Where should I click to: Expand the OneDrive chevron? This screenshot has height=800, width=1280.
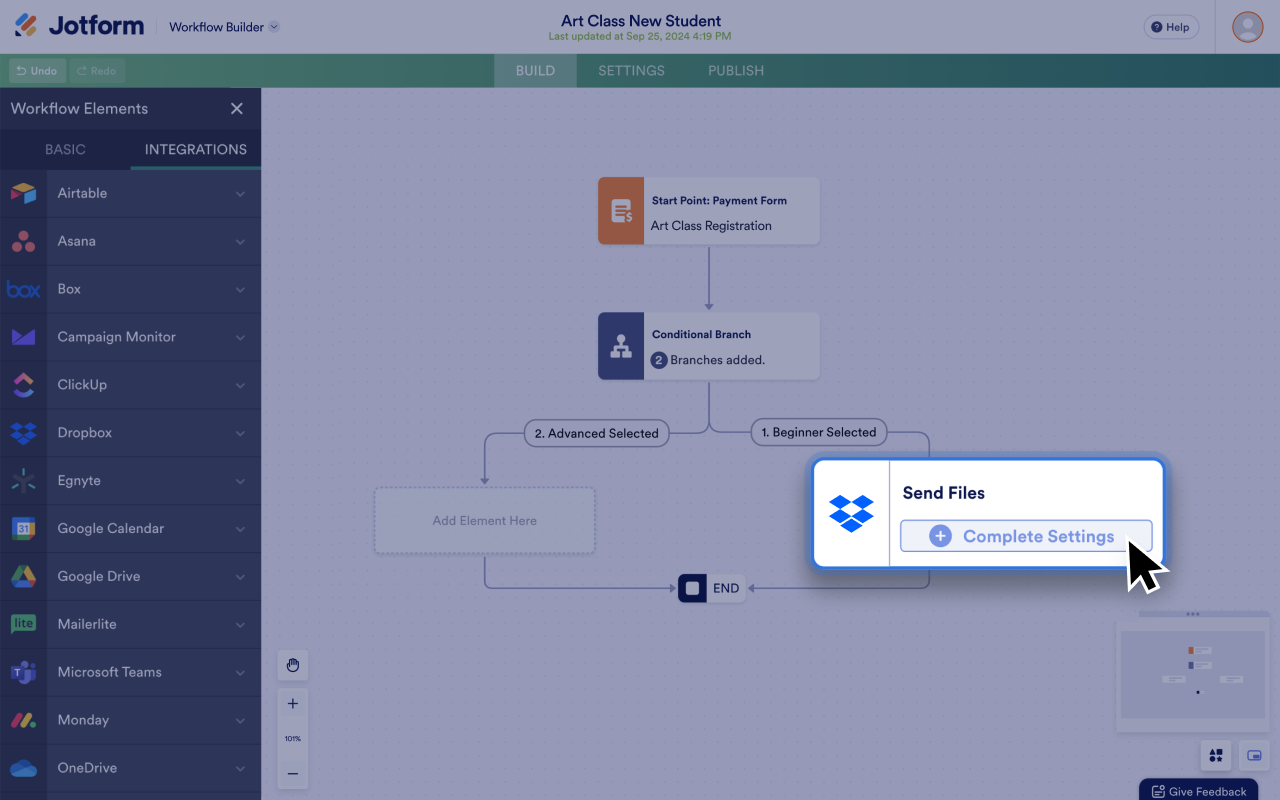pyautogui.click(x=240, y=769)
